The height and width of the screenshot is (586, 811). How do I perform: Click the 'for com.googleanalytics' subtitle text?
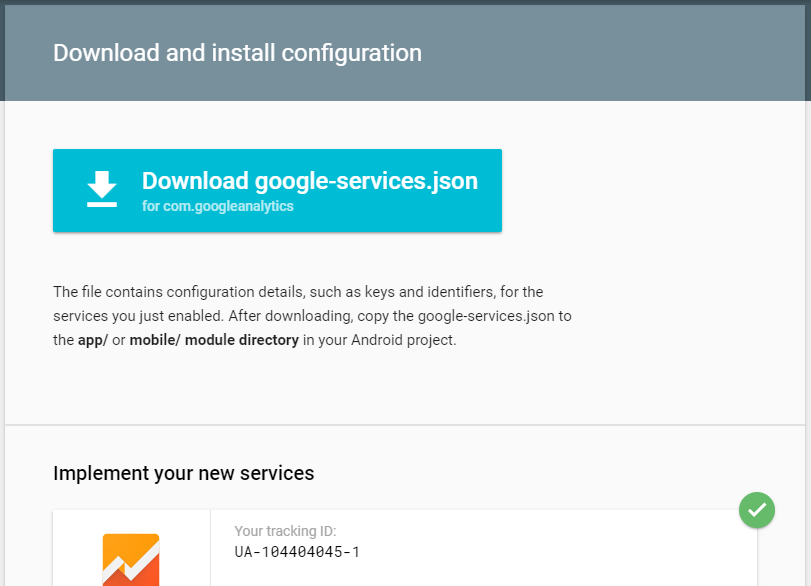[218, 206]
